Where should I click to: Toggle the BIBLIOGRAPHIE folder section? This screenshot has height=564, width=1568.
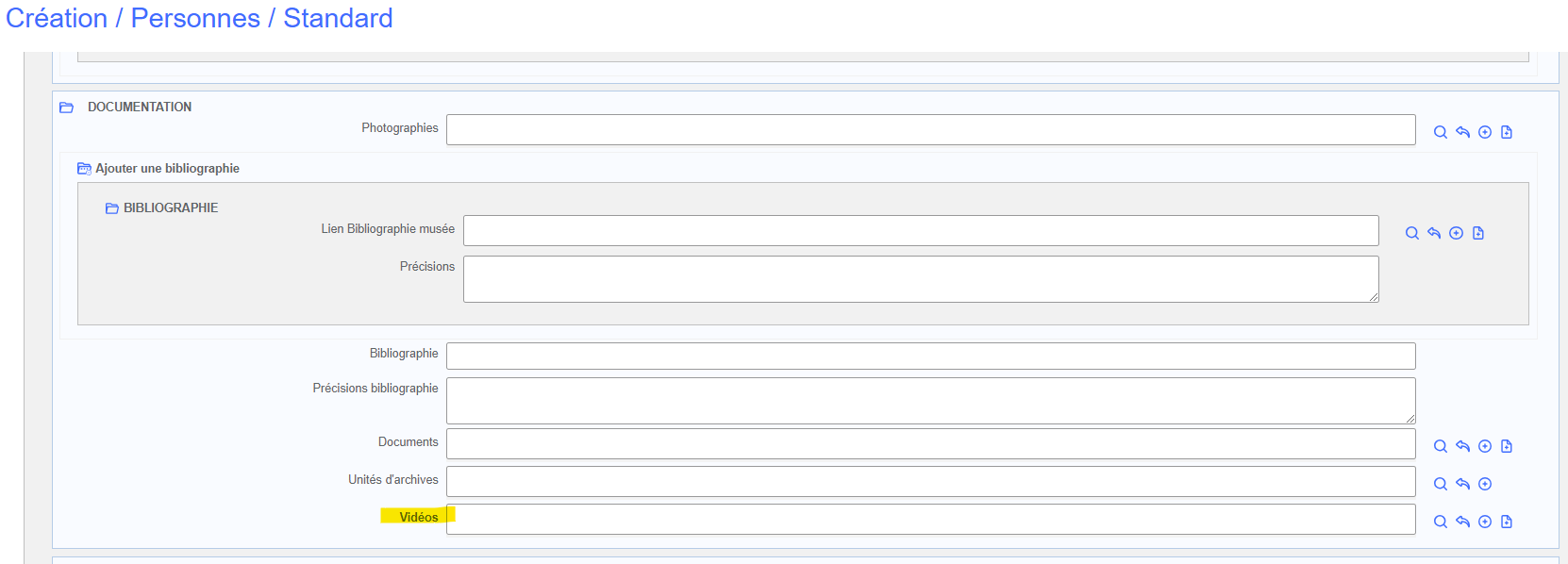tap(112, 208)
